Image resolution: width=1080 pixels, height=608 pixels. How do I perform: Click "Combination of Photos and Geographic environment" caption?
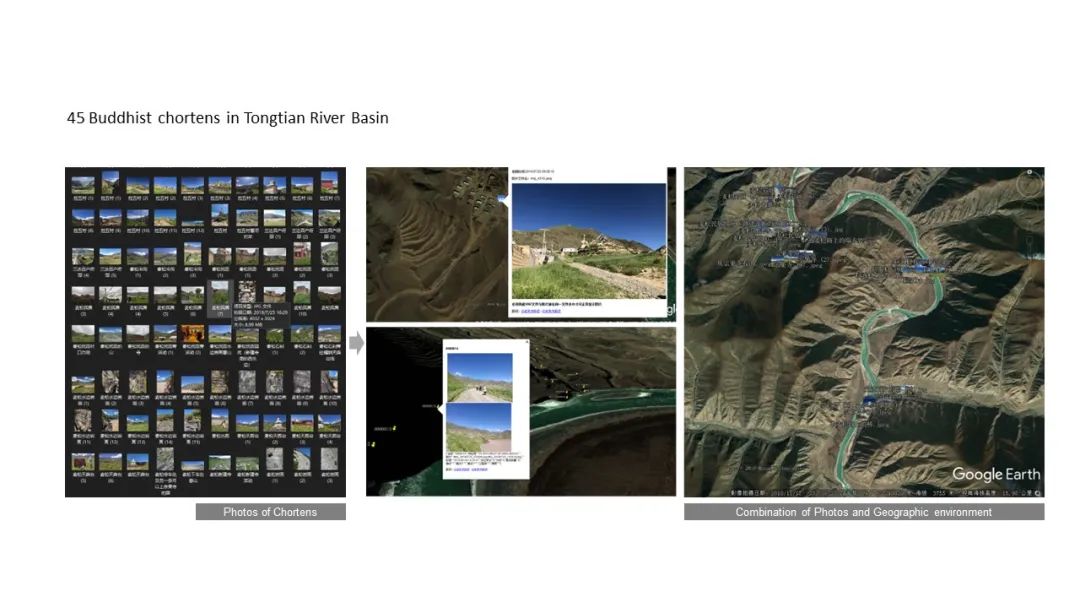click(864, 512)
